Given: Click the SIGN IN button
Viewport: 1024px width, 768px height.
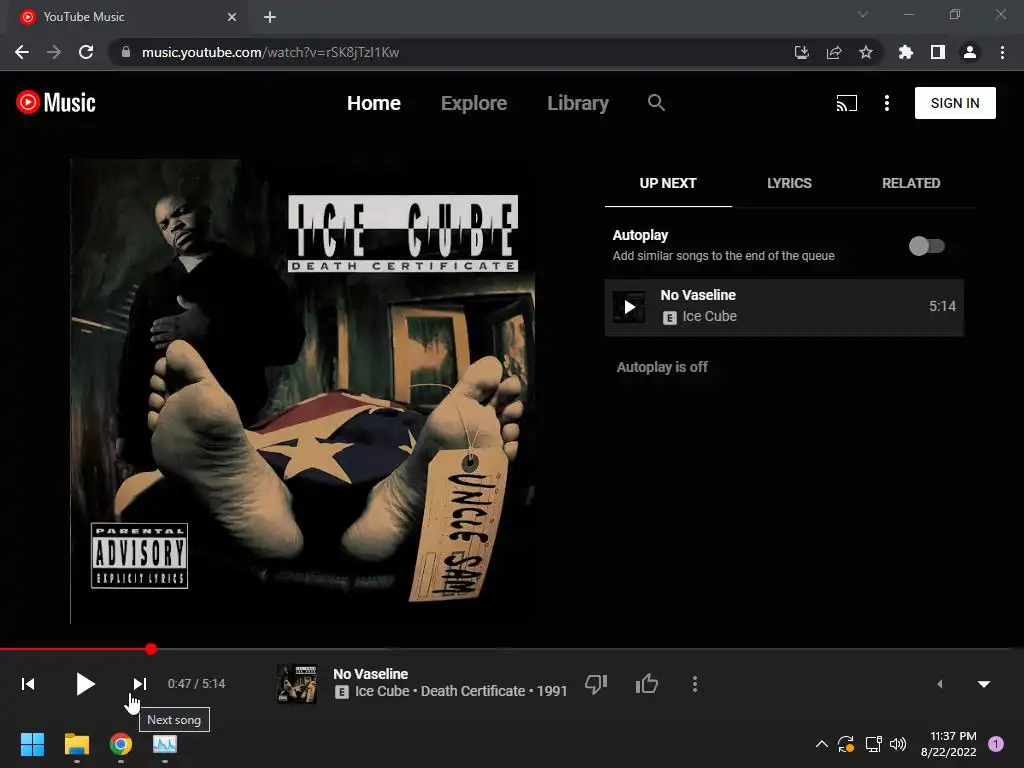Looking at the screenshot, I should pyautogui.click(x=955, y=103).
